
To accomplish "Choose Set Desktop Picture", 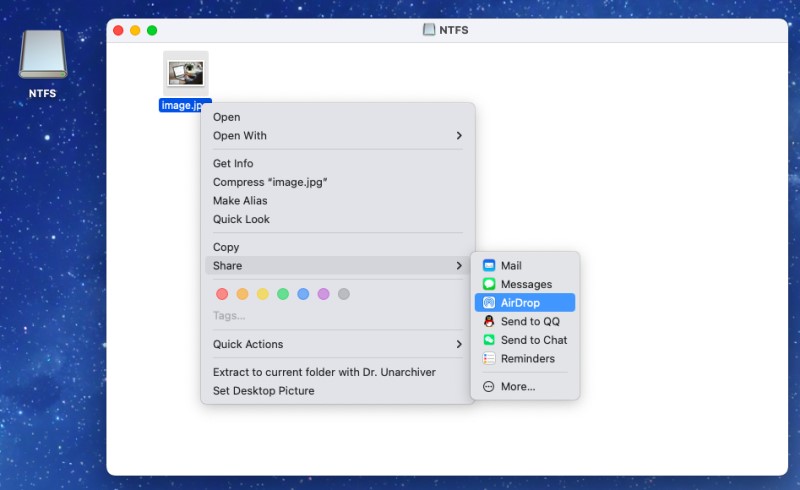I will (x=338, y=390).
